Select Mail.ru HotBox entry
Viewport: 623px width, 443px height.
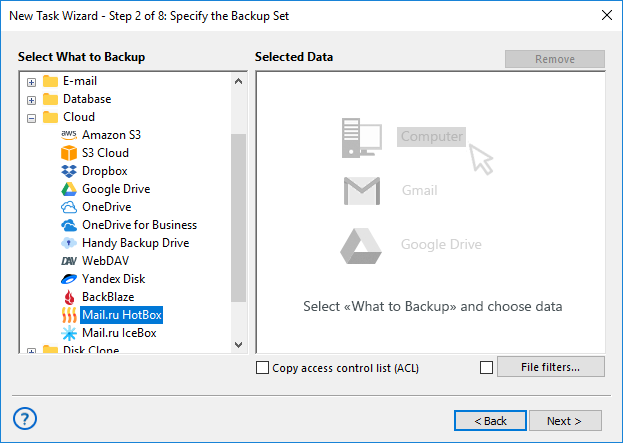pos(122,315)
